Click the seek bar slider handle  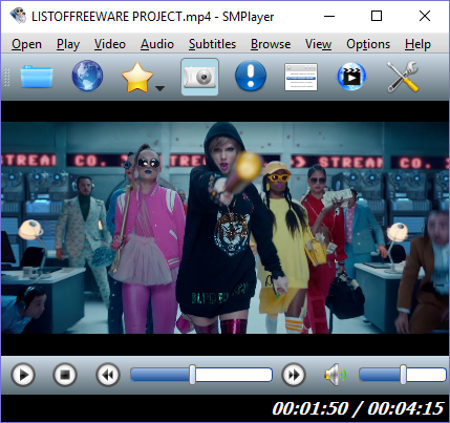pyautogui.click(x=192, y=374)
